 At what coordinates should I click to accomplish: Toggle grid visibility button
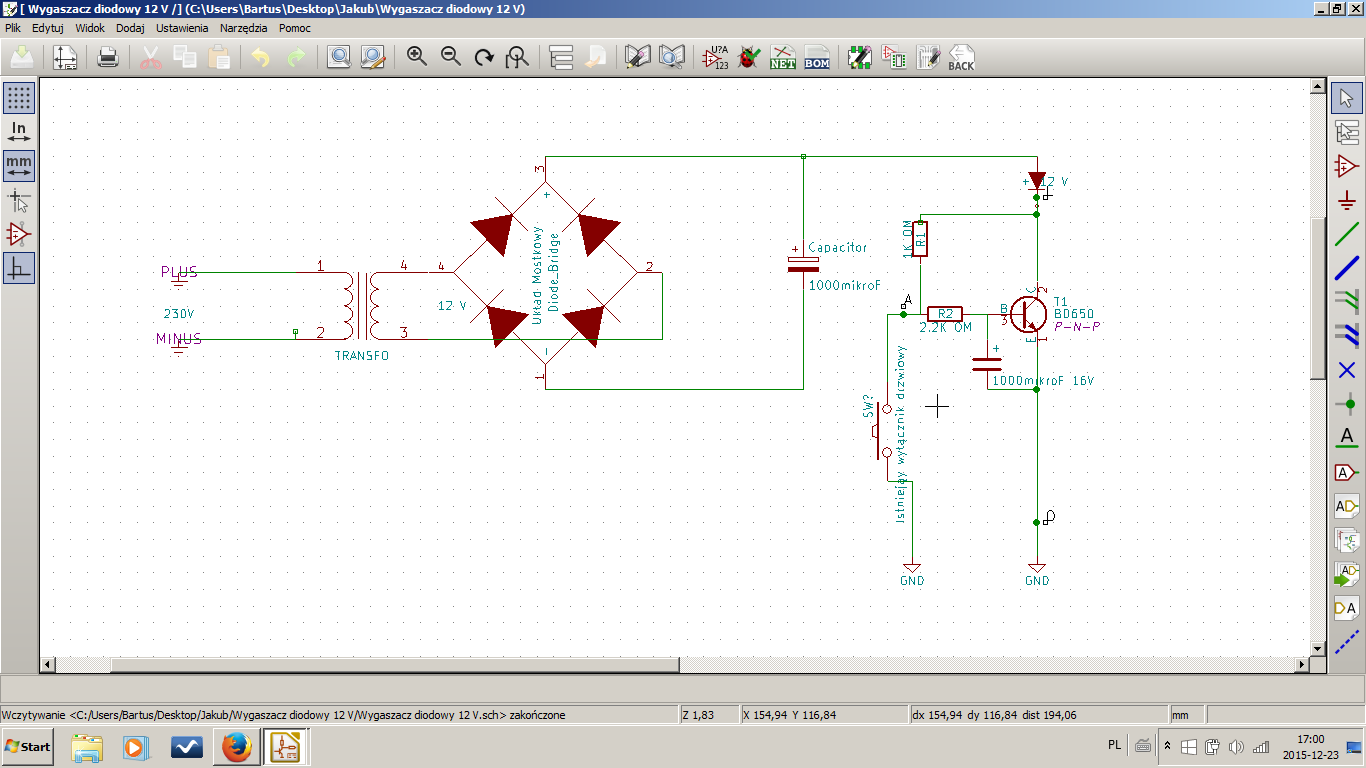tap(19, 98)
